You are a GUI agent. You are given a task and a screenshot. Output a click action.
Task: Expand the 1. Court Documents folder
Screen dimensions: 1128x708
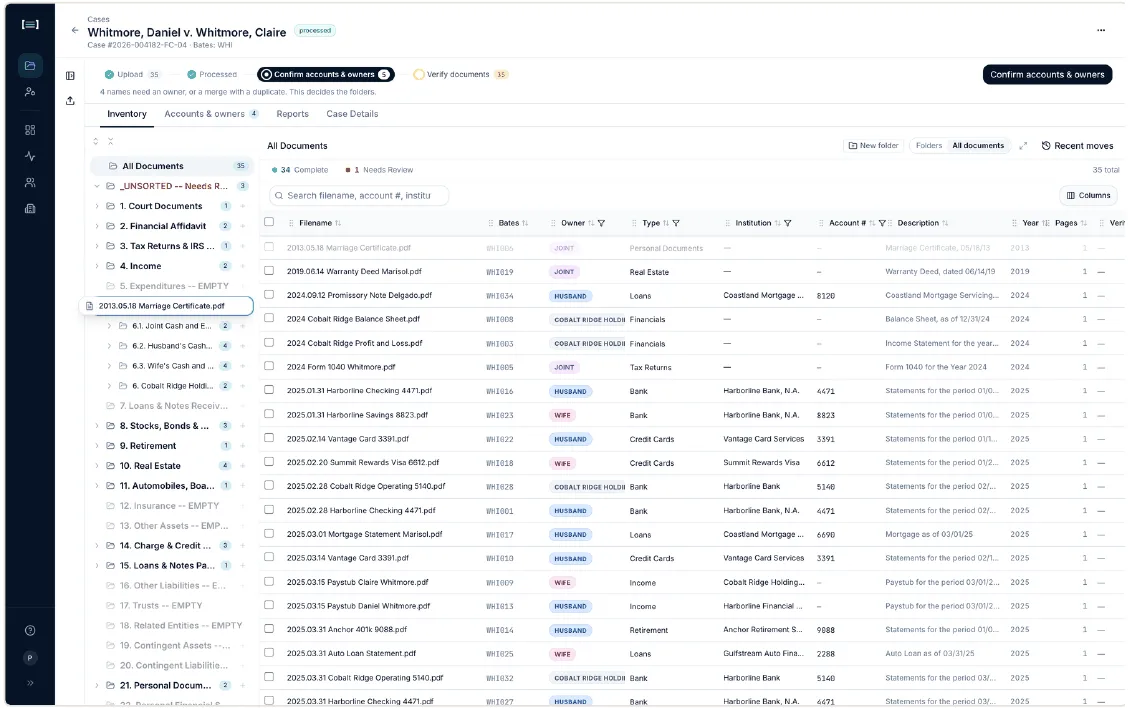point(97,206)
